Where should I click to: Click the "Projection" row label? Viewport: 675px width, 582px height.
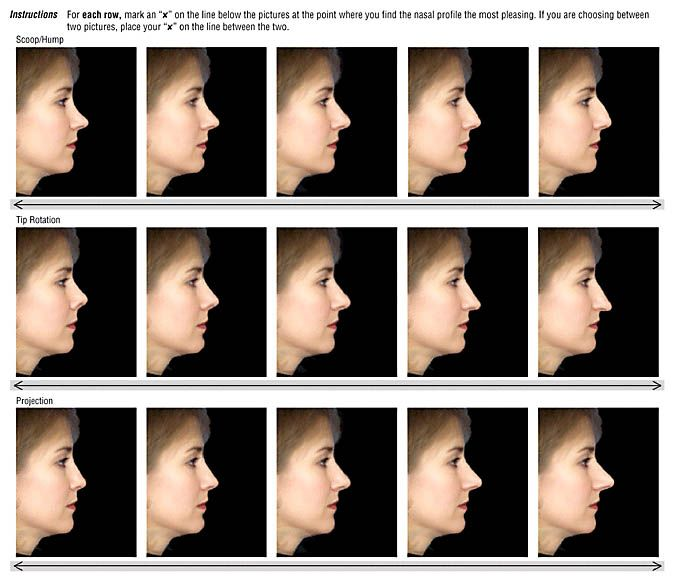coord(34,401)
